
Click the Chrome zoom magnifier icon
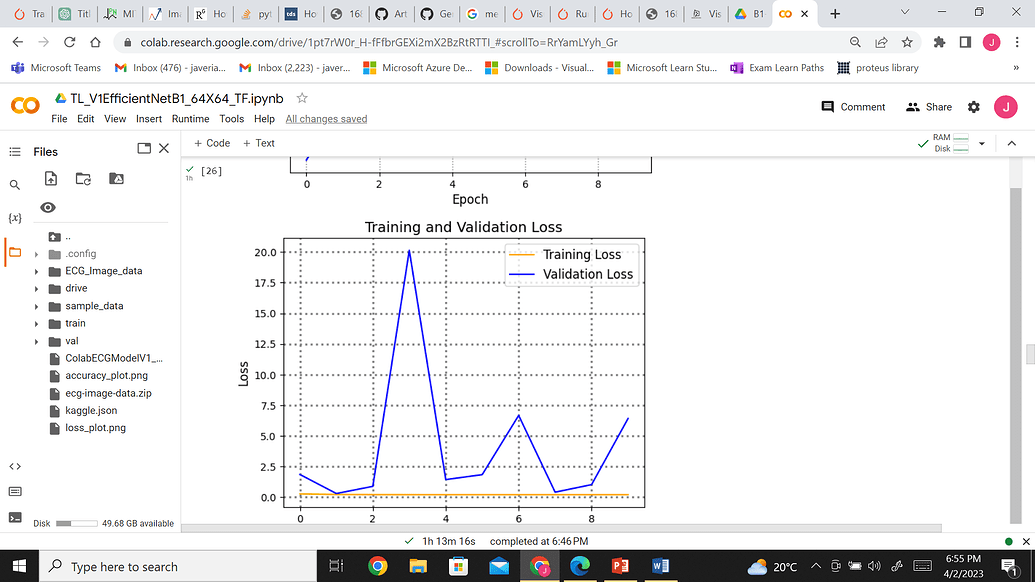[x=855, y=42]
